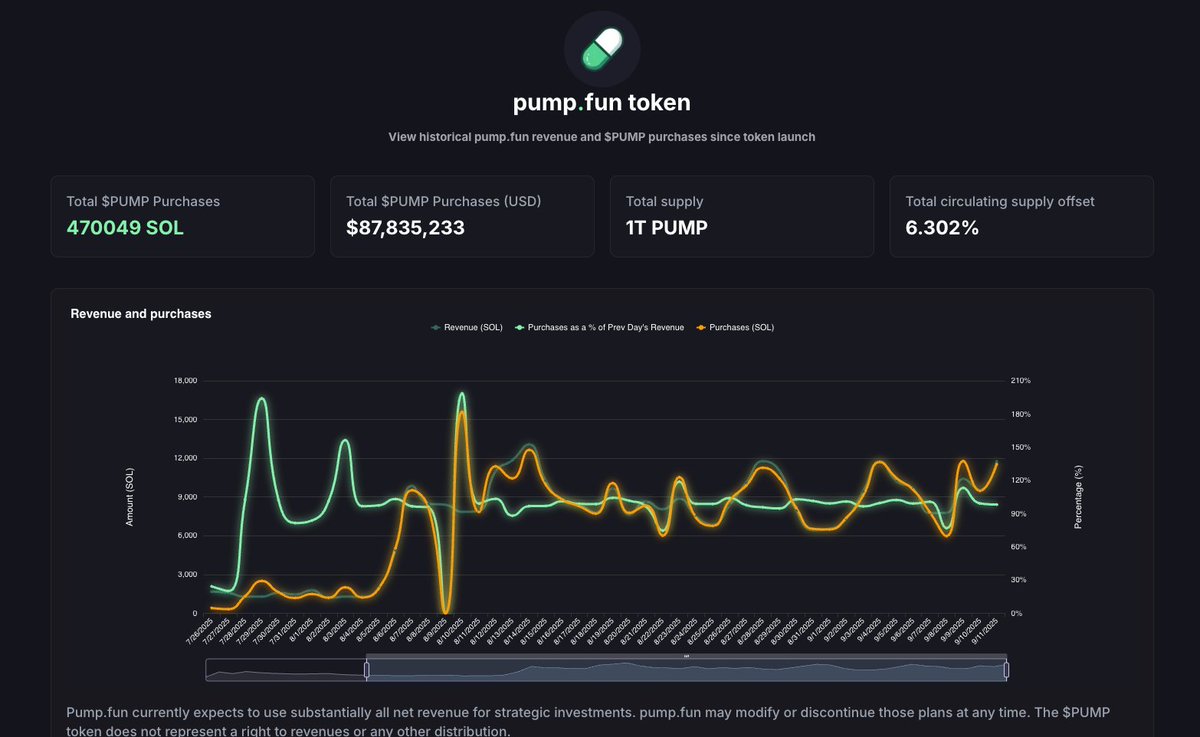Click the Total circulating supply offset card

(1021, 216)
